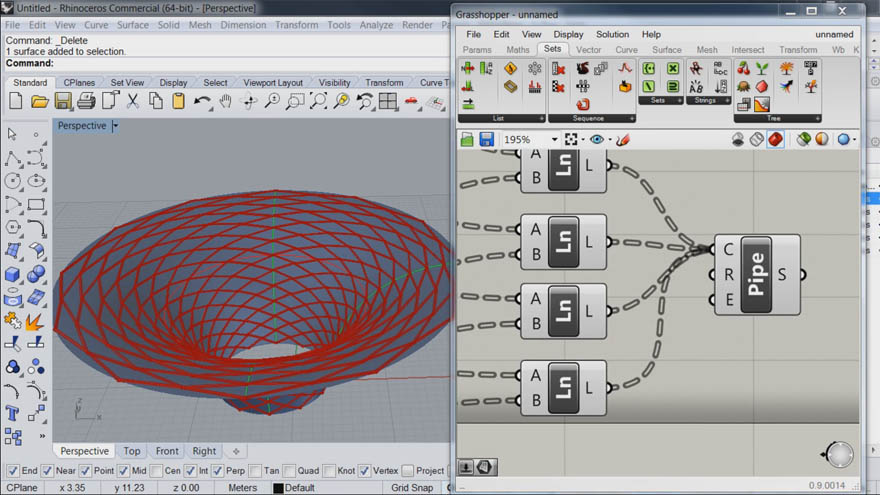Select the Polyline tool in sidebar

pyautogui.click(x=12, y=159)
